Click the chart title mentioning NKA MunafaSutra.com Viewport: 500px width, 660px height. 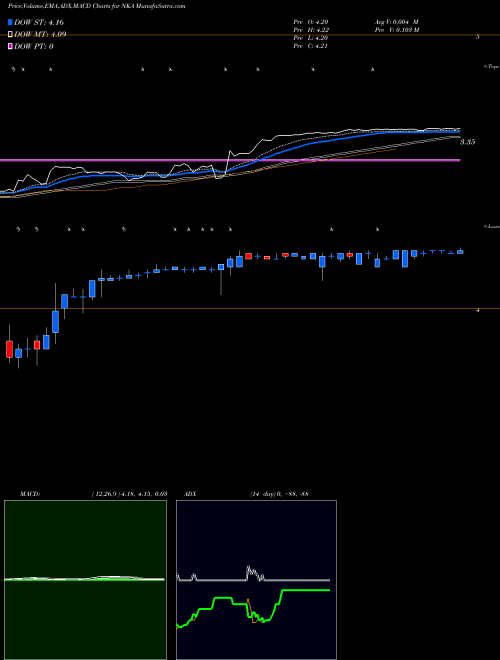pos(96,6)
